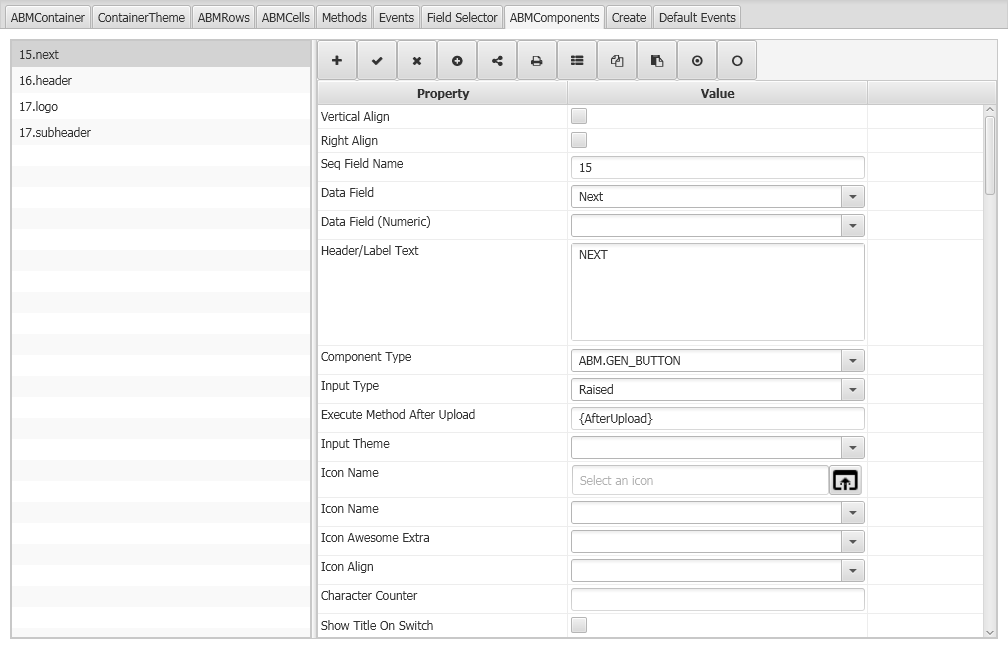Switch to the ABMContainer tab

pos(49,17)
